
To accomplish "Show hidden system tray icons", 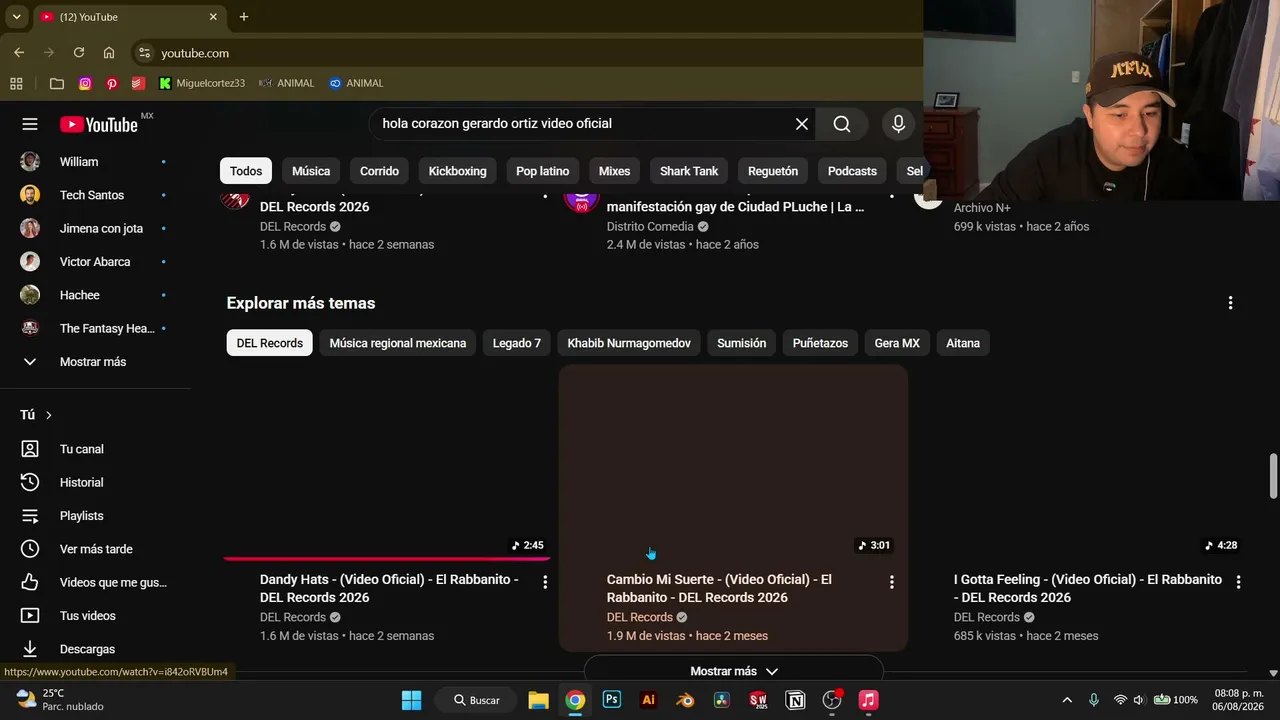I will [x=1067, y=700].
